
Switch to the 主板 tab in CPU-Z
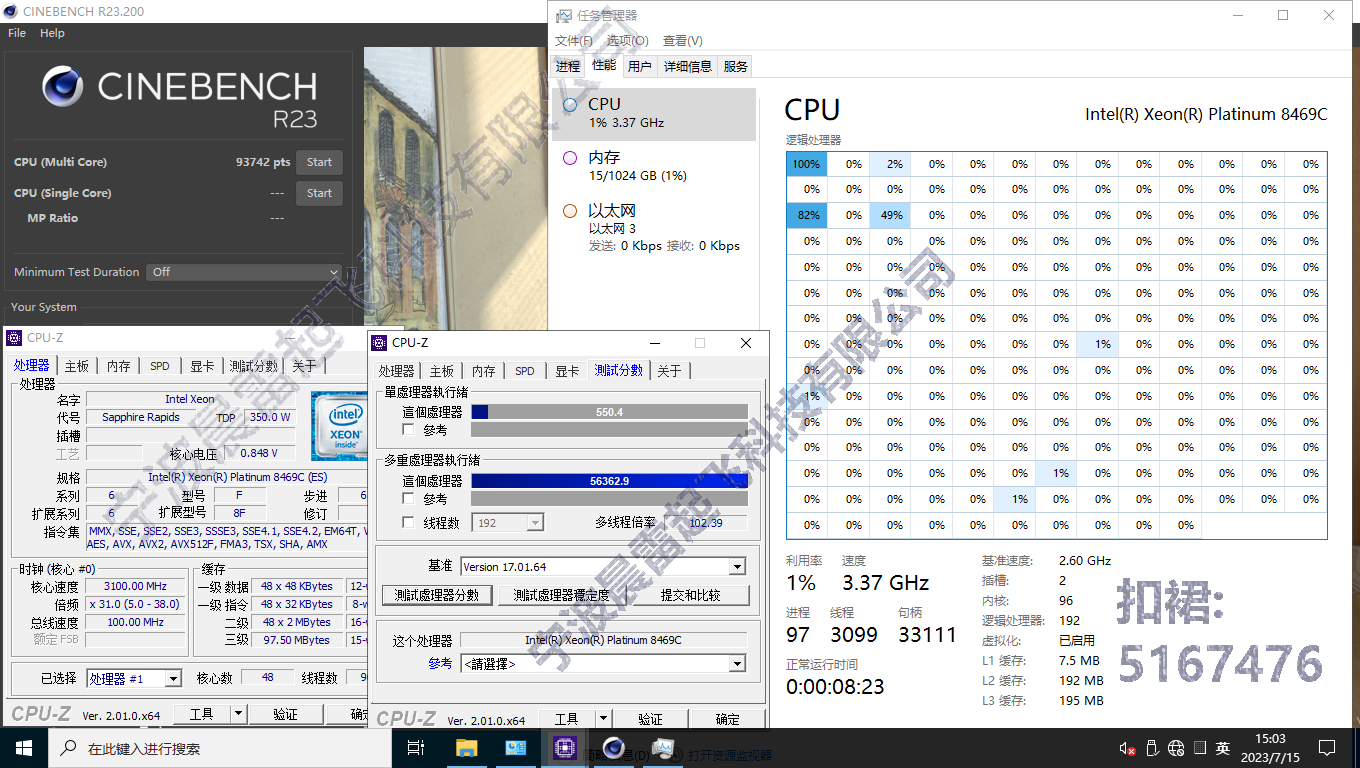point(441,369)
